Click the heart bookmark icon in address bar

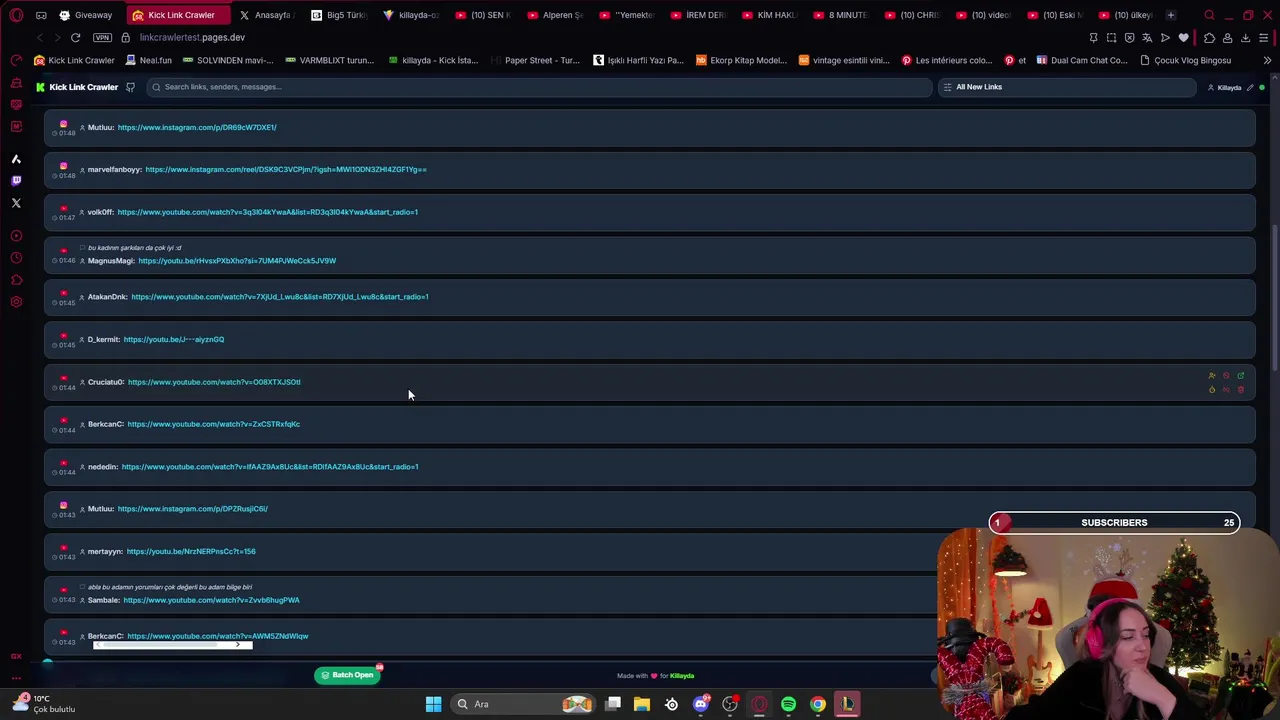click(x=1184, y=38)
